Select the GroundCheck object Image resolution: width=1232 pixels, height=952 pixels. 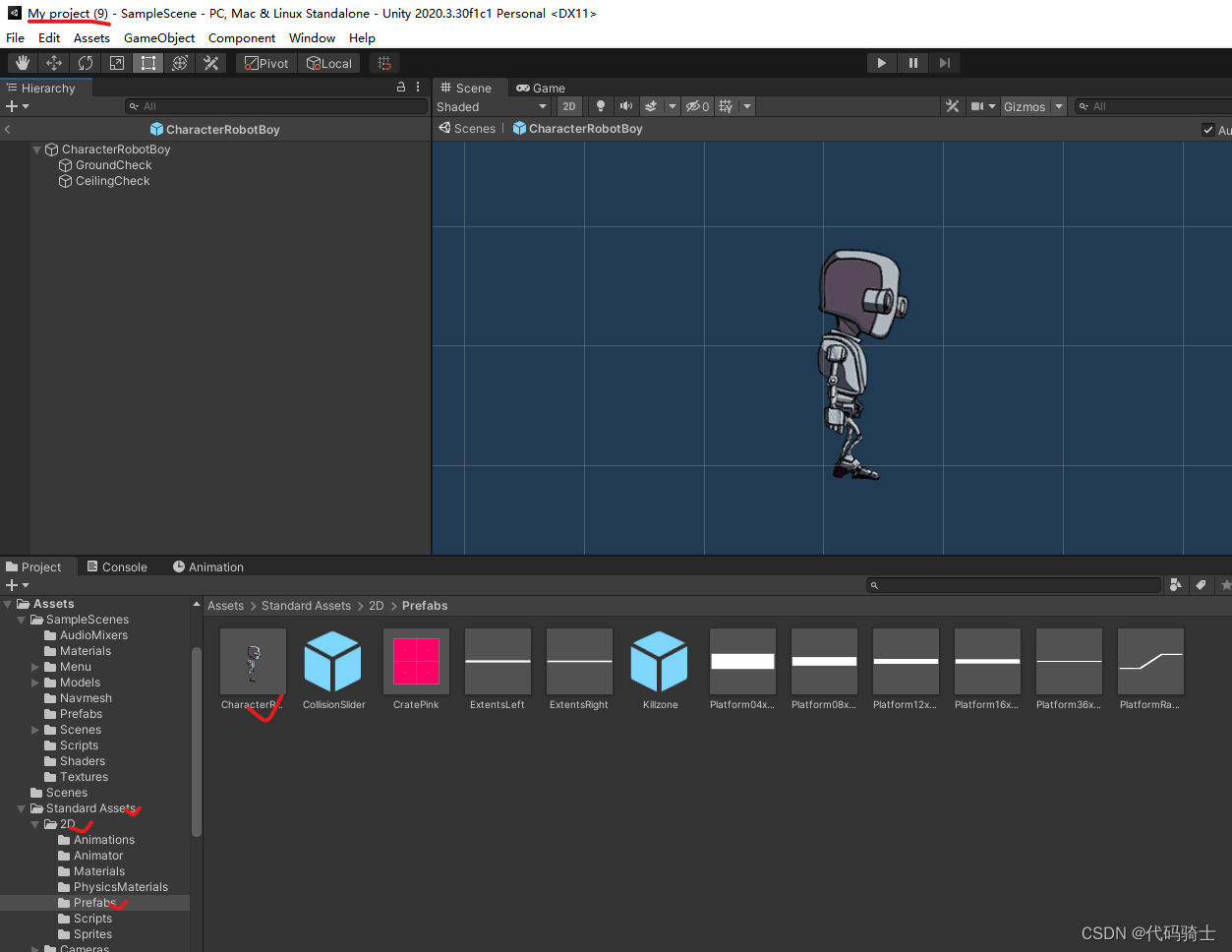105,165
